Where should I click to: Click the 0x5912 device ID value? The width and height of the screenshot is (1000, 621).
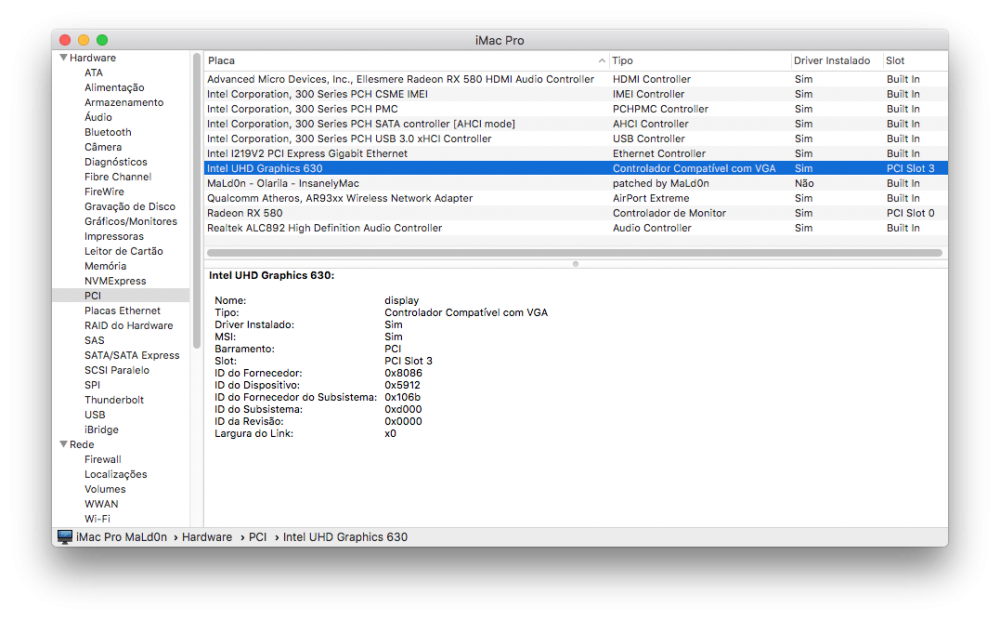[402, 385]
